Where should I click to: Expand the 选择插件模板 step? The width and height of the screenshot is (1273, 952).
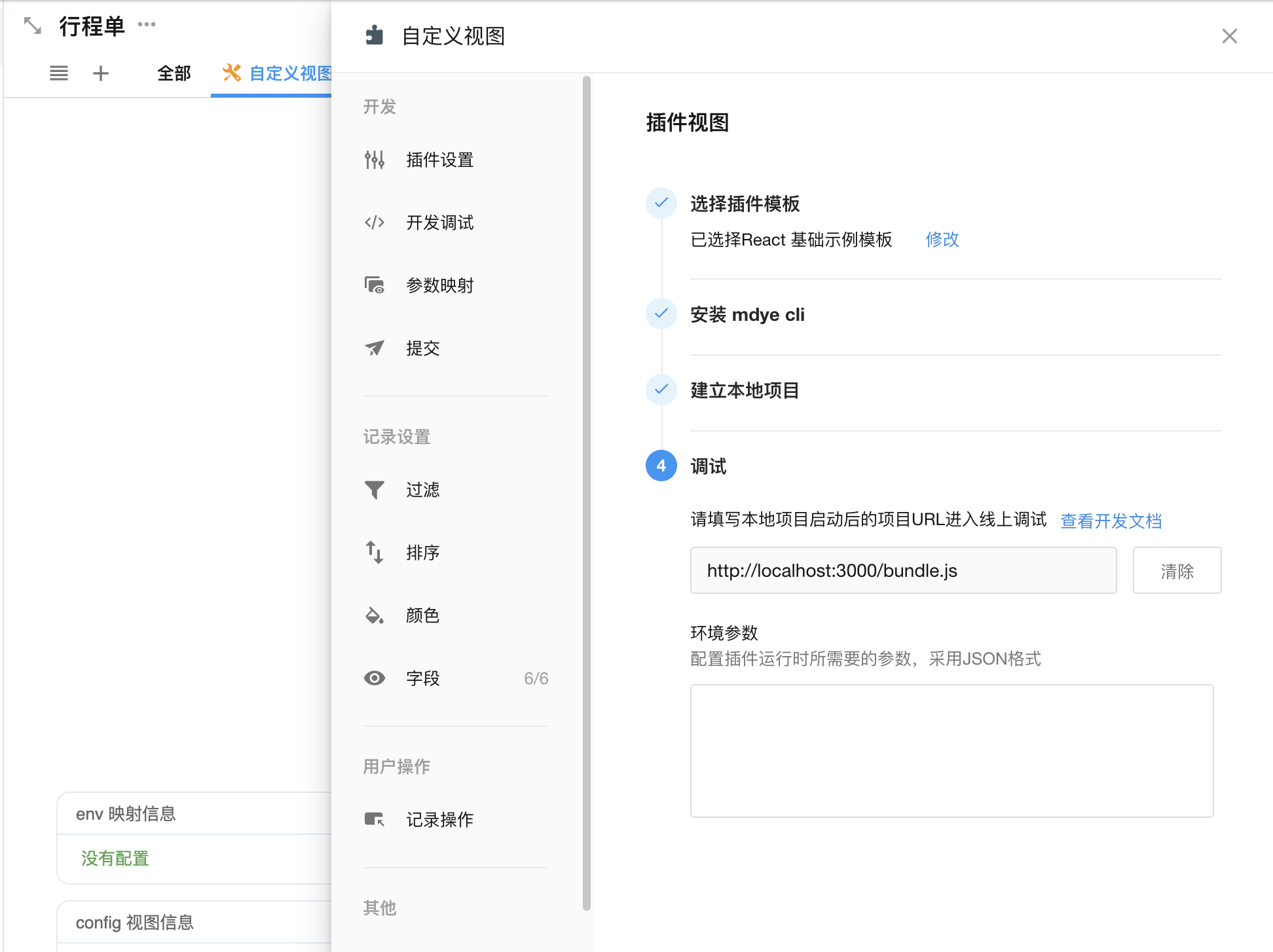(745, 204)
